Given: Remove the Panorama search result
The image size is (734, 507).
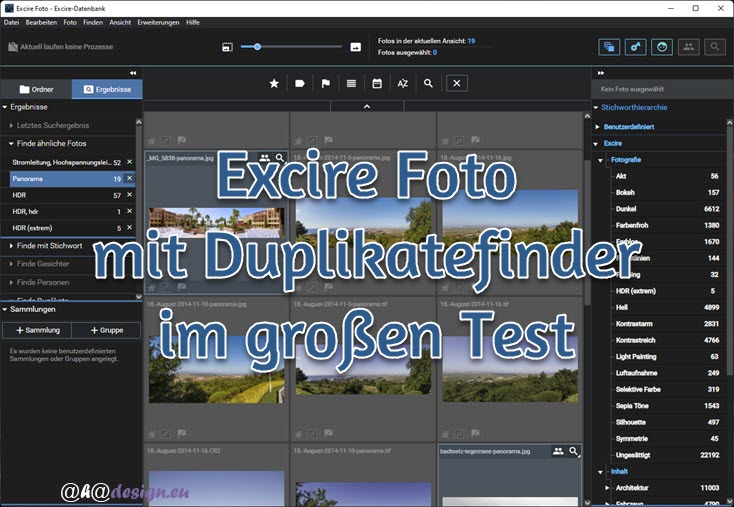Looking at the screenshot, I should point(130,178).
